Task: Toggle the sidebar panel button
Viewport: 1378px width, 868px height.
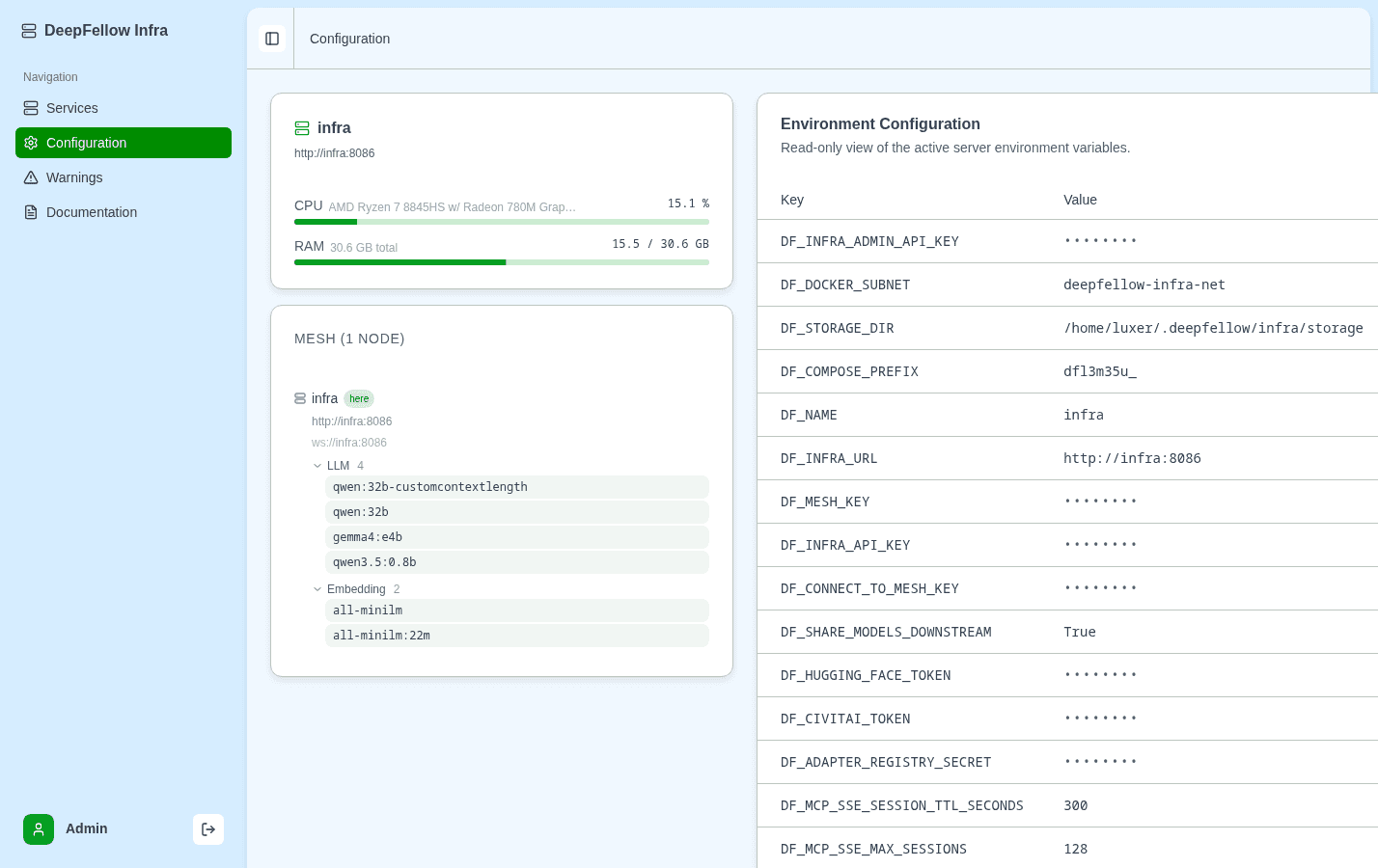Action: [272, 39]
